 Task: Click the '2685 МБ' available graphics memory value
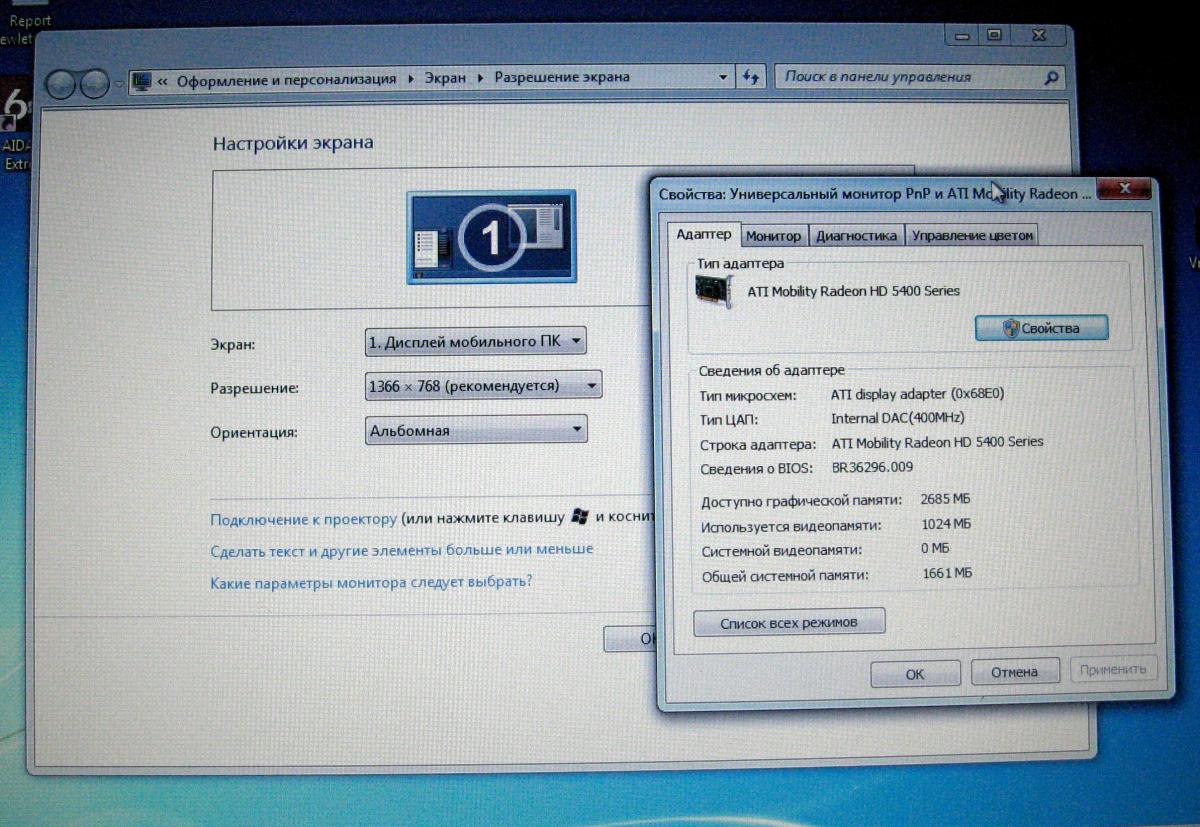(946, 499)
